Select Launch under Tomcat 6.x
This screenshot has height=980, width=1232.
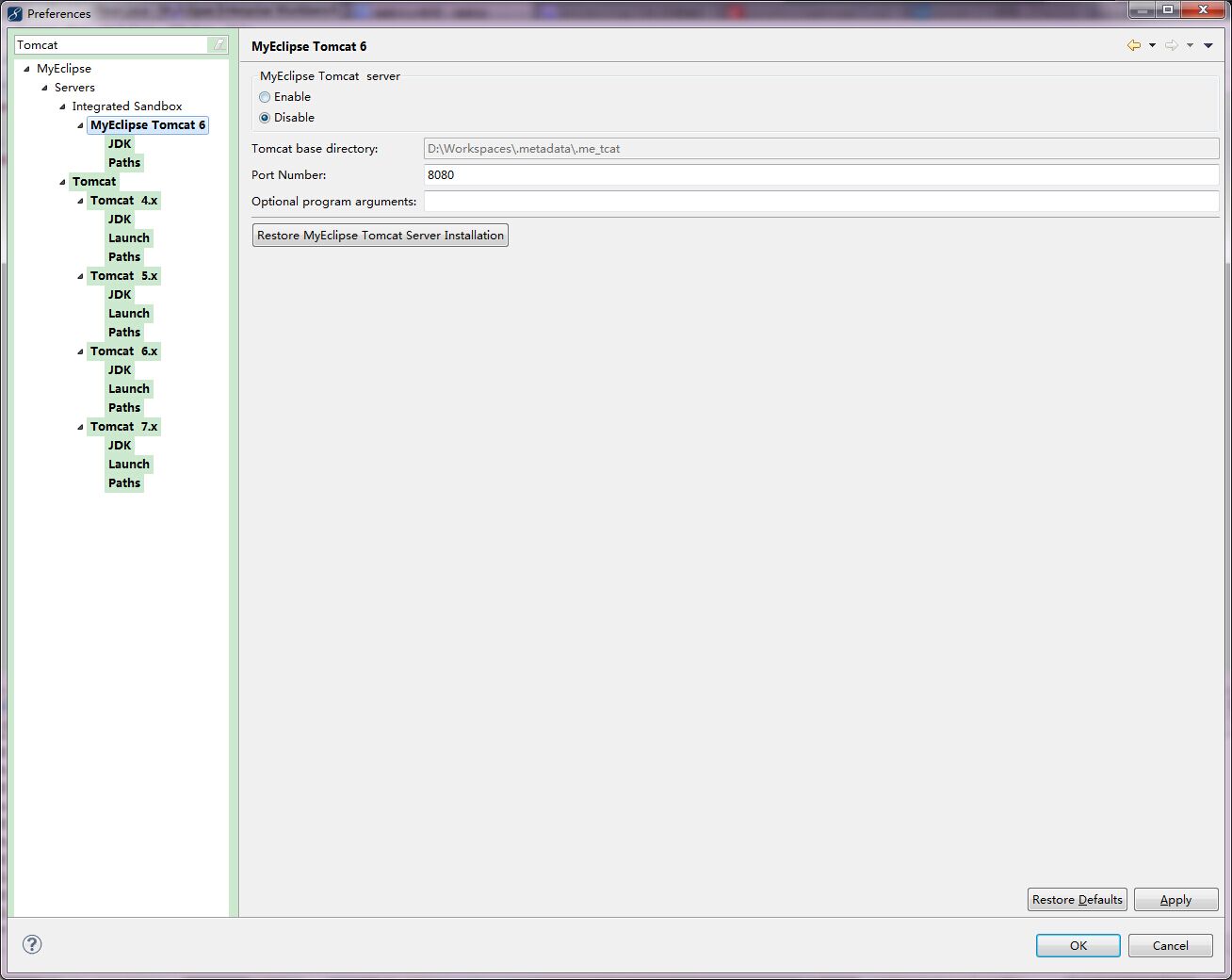point(129,388)
